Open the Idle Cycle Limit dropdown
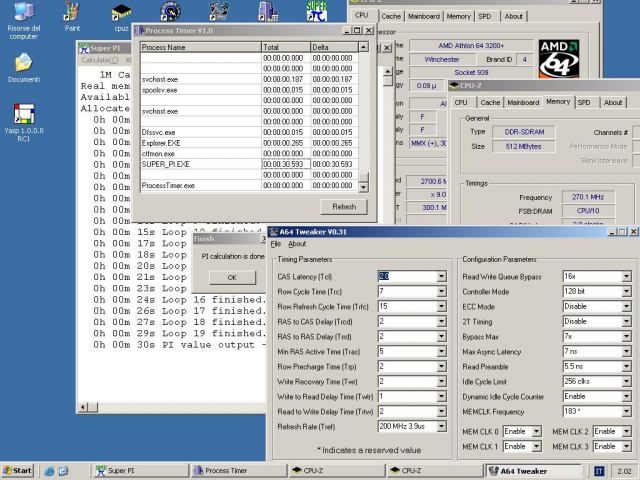Viewport: 640px width, 480px height. coord(627,382)
